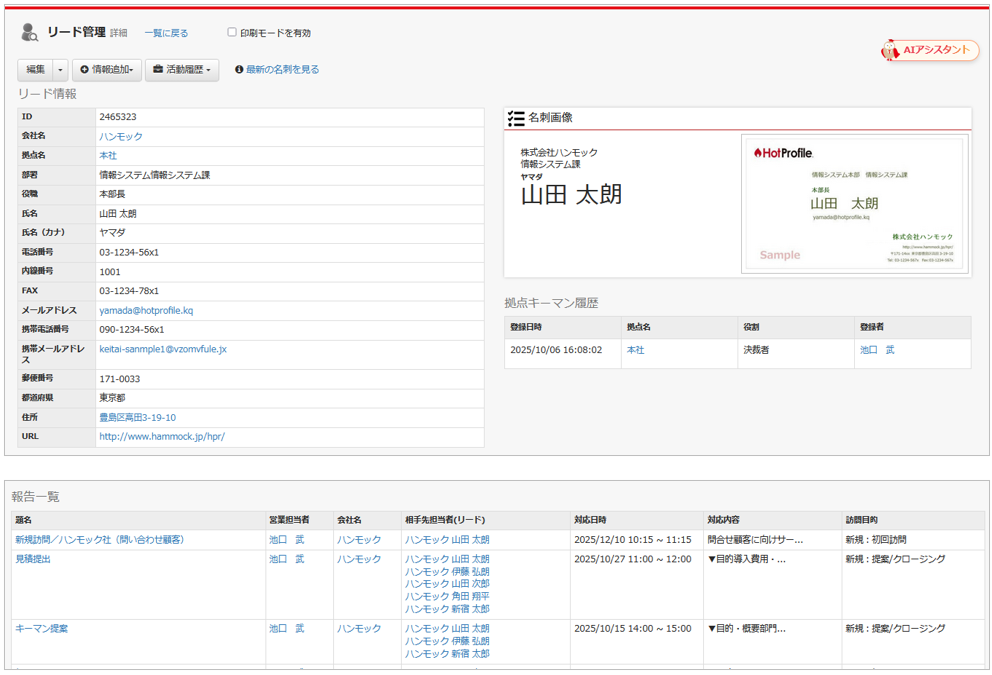
Task: Open the 活動履歴 dropdown menu
Action: point(183,70)
